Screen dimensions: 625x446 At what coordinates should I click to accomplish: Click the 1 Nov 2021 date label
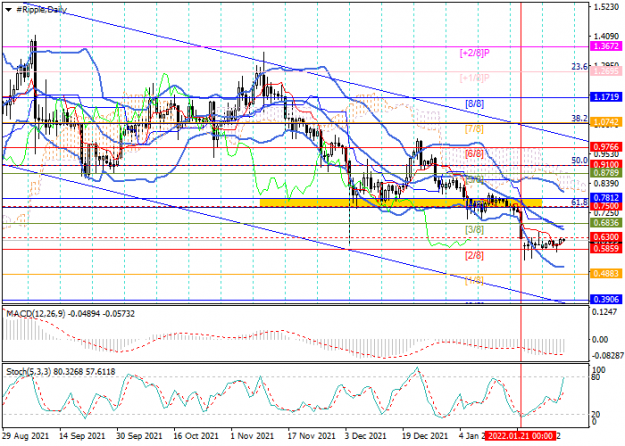click(252, 436)
